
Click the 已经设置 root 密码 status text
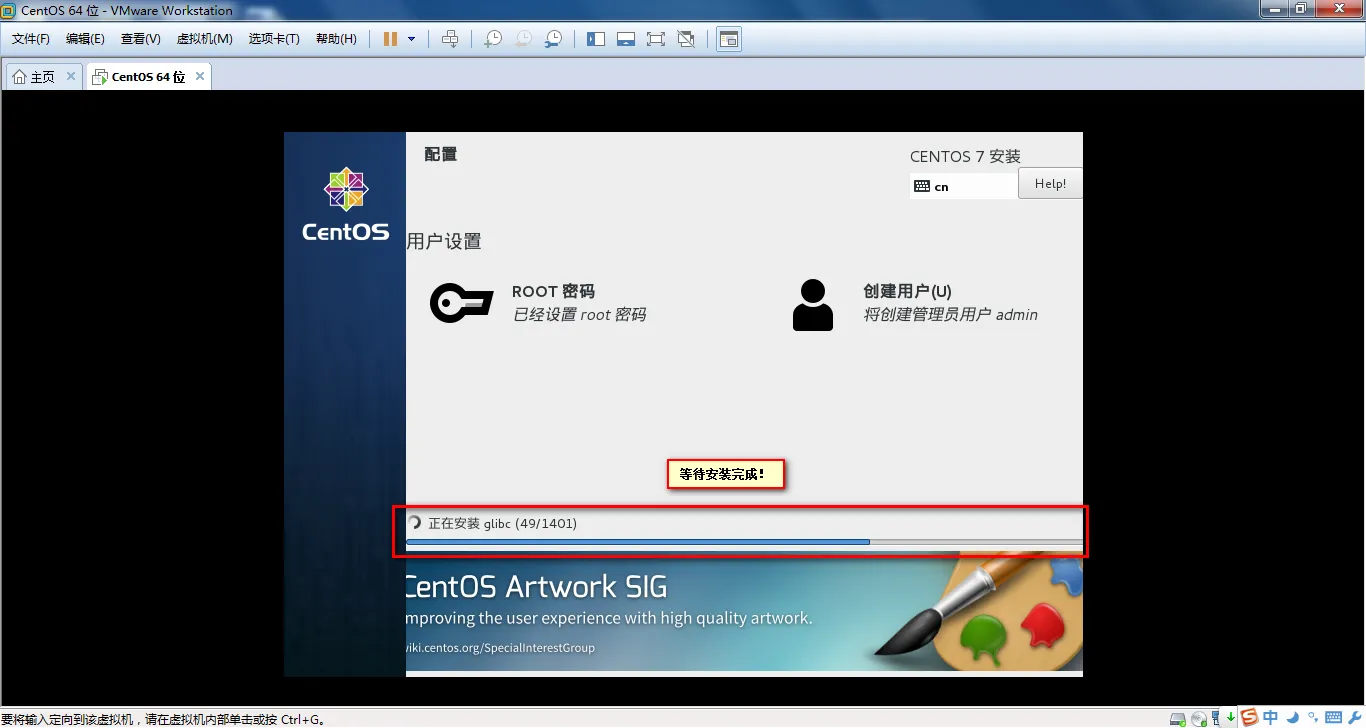[579, 315]
